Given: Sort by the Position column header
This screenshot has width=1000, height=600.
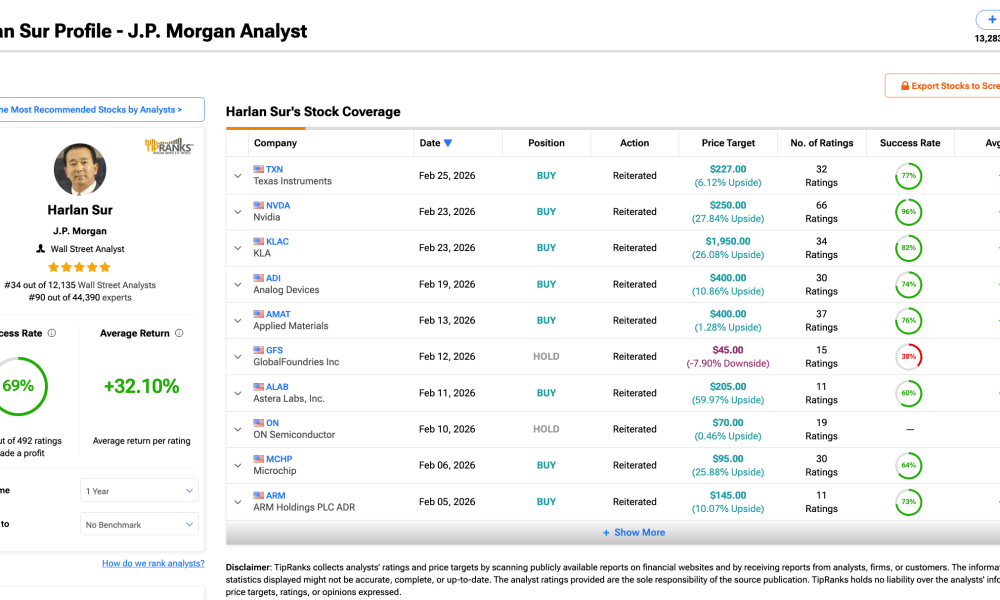Looking at the screenshot, I should click(x=546, y=143).
